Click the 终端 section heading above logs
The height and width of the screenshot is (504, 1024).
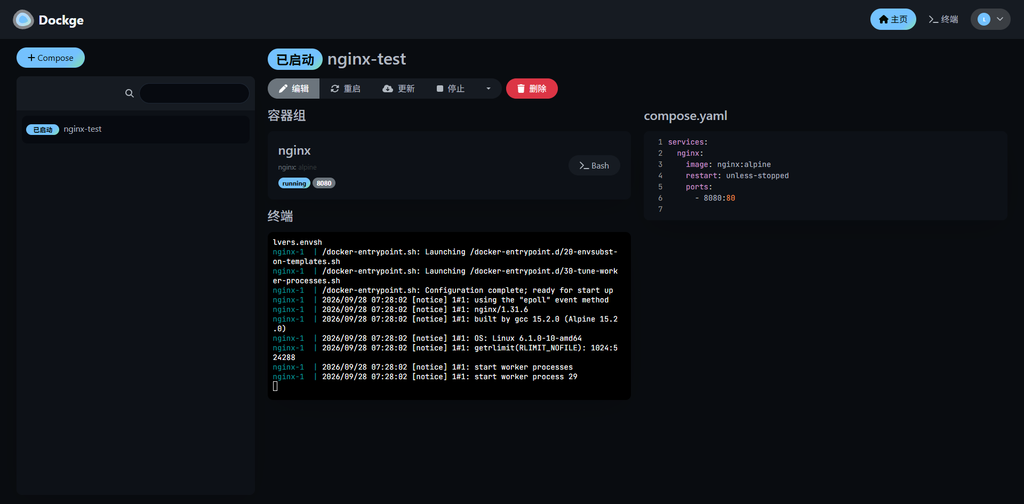pos(280,216)
